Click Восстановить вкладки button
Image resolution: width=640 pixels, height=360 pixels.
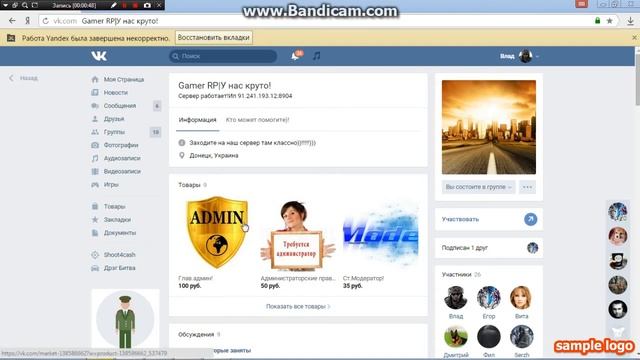(213, 38)
